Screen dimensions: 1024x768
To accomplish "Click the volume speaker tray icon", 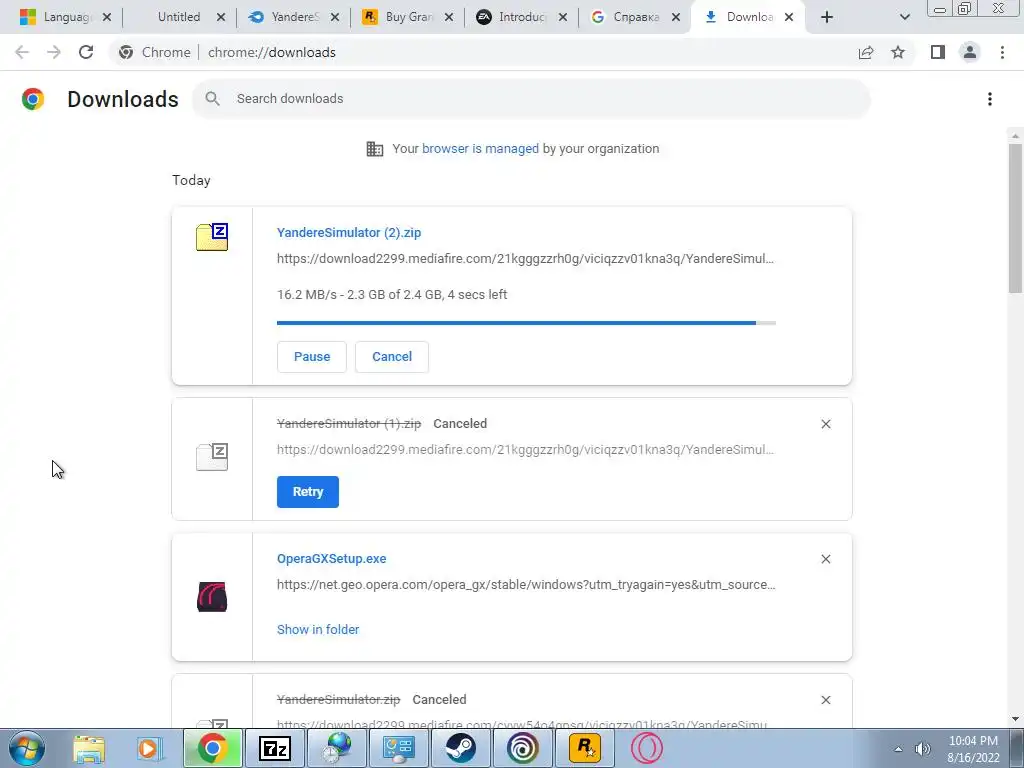I will coord(922,749).
